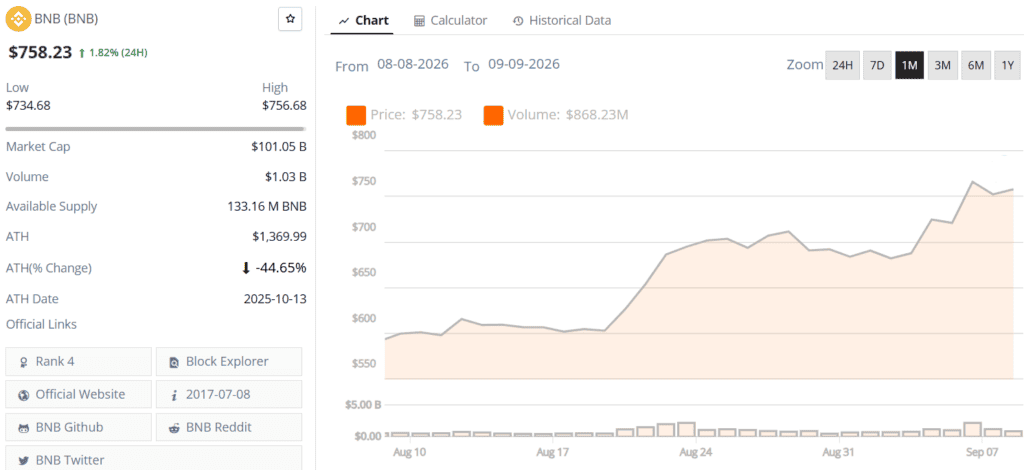Click the Low value $734.68
The width and height of the screenshot is (1024, 470).
(x=28, y=106)
